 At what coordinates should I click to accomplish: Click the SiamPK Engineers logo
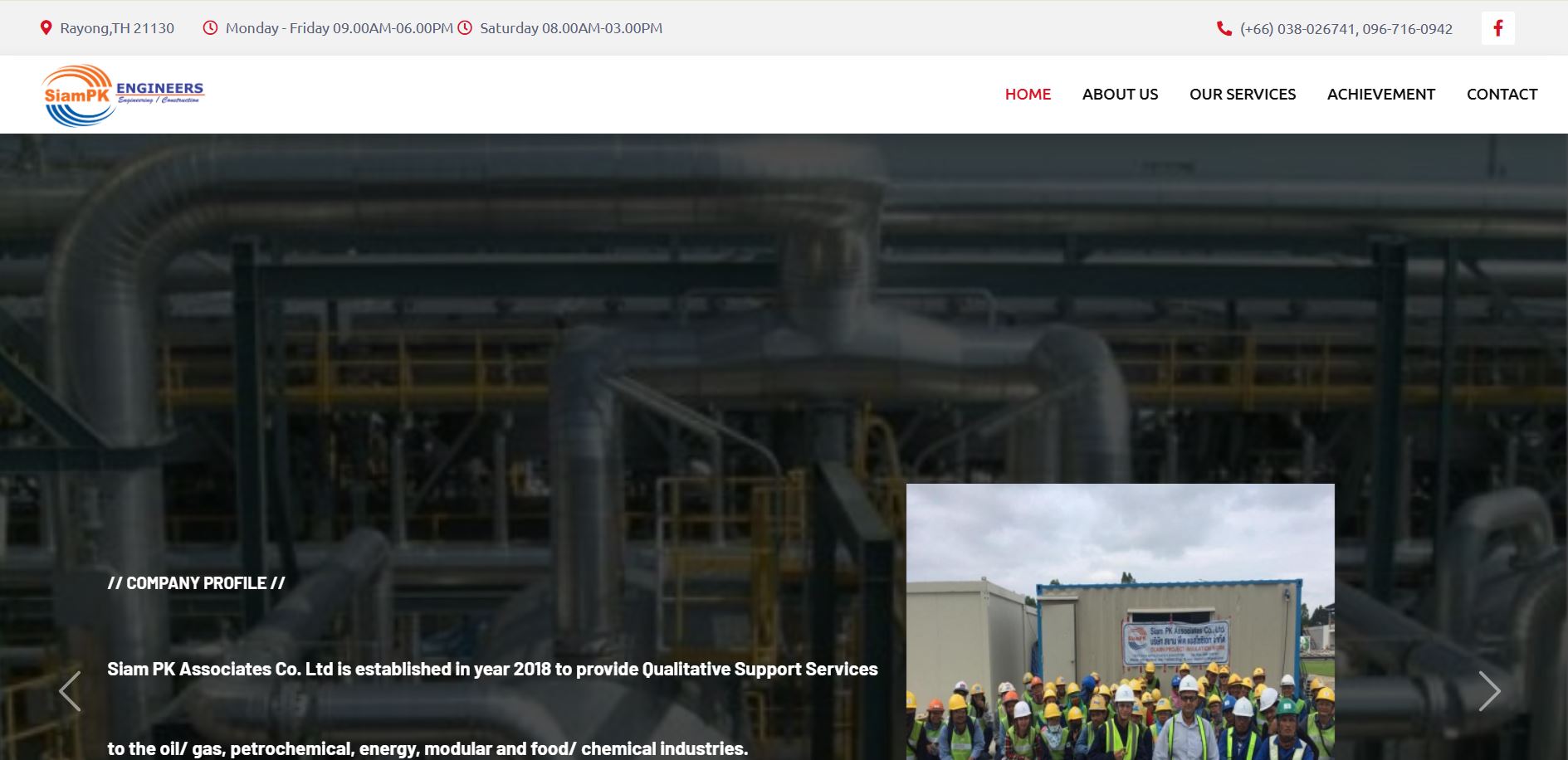pos(122,95)
